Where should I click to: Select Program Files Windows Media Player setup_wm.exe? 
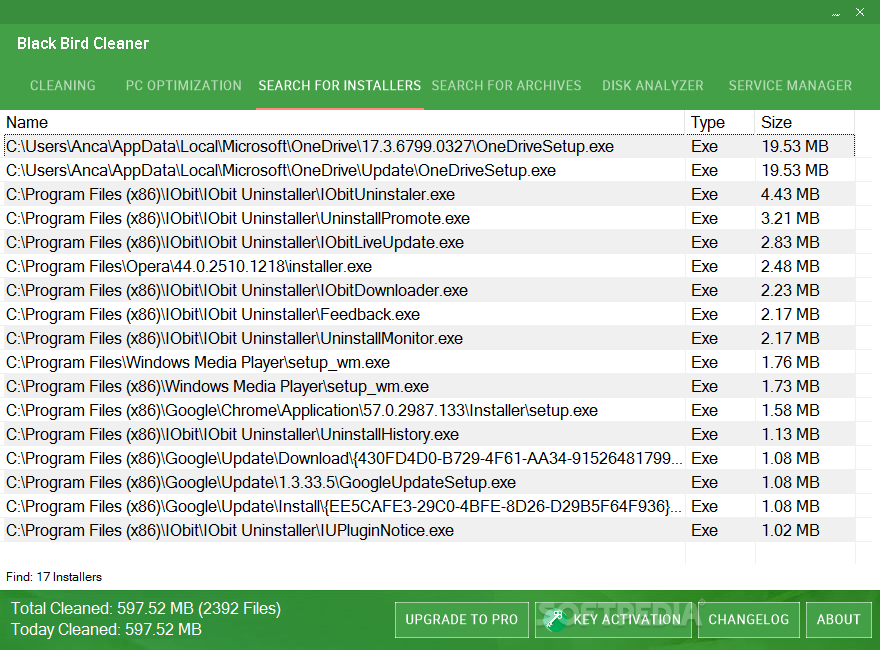(429, 363)
